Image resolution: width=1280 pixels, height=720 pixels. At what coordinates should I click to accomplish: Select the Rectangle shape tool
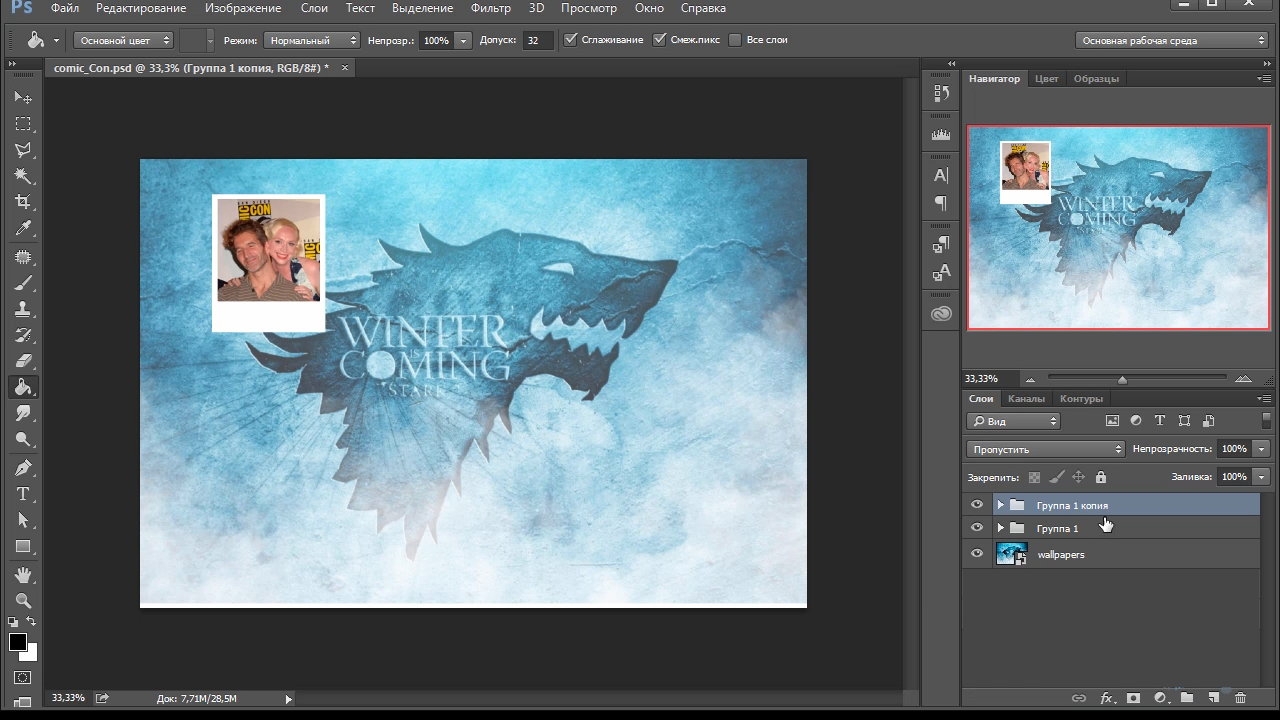[23, 547]
